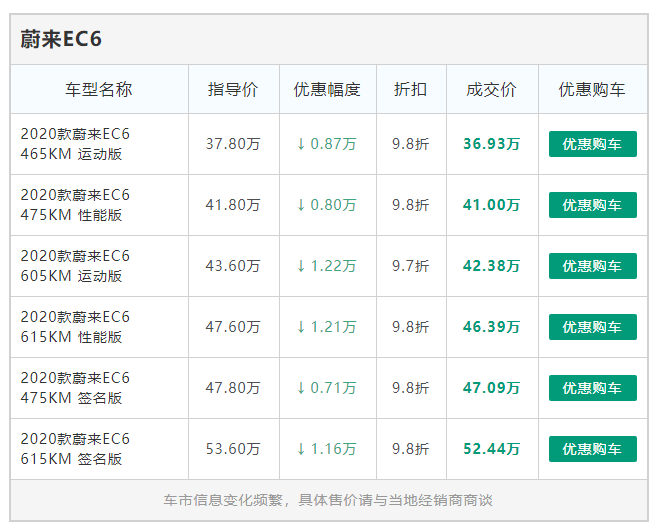This screenshot has width=660, height=532.
Task: Click discount amount ↓1.16万
Action: pos(327,449)
